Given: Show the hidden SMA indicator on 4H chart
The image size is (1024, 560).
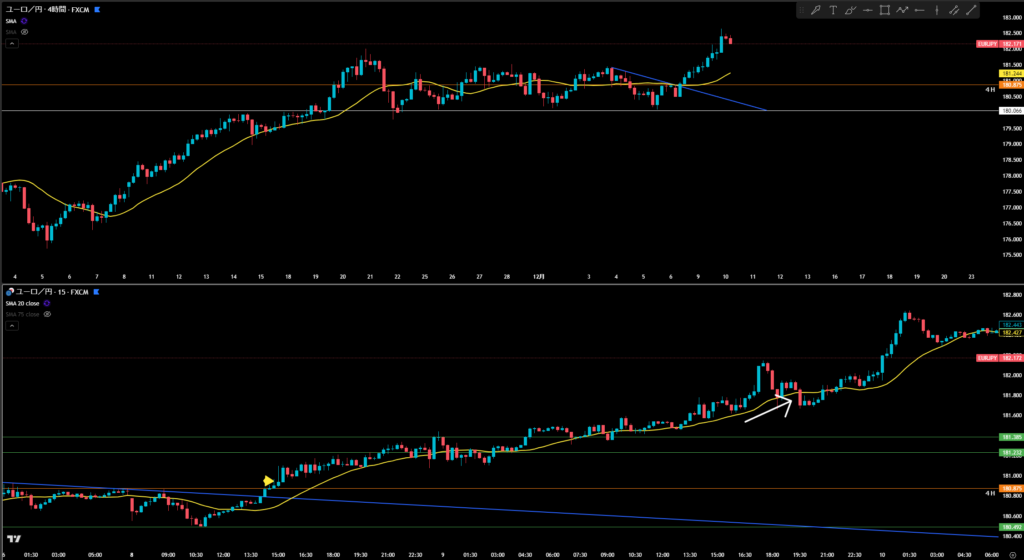Looking at the screenshot, I should (24, 32).
